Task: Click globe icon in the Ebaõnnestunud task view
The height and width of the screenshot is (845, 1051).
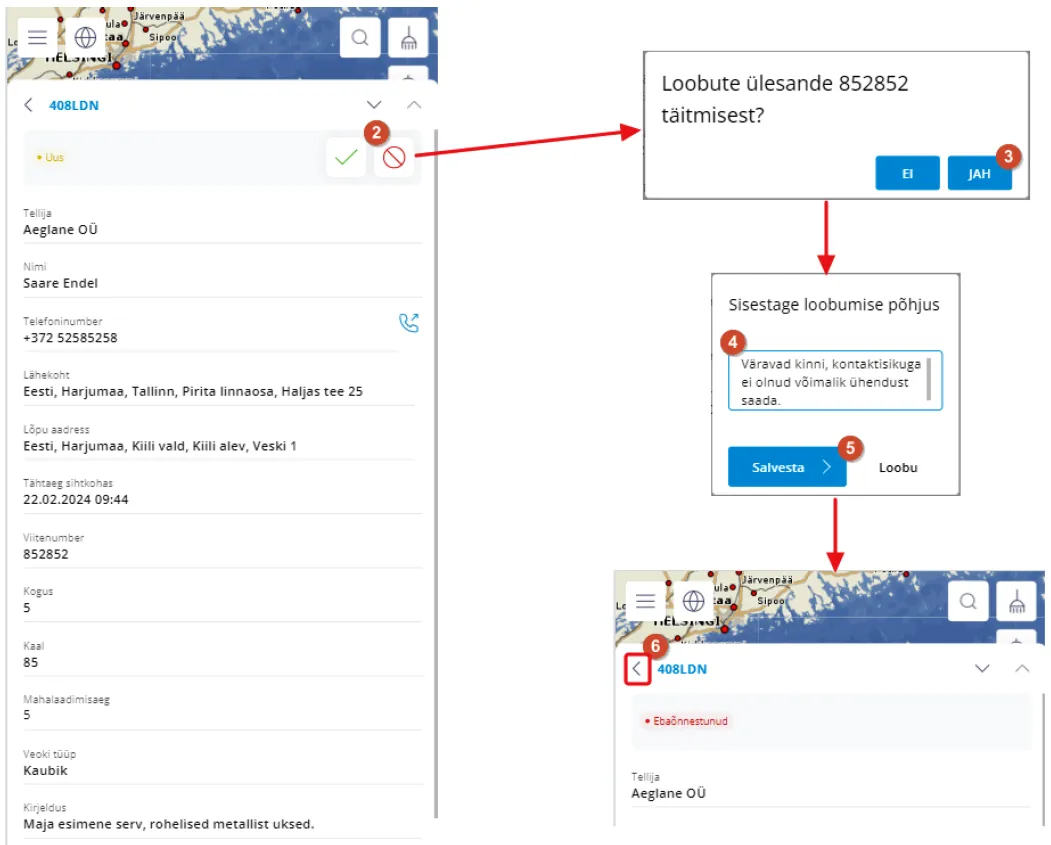Action: [x=694, y=601]
